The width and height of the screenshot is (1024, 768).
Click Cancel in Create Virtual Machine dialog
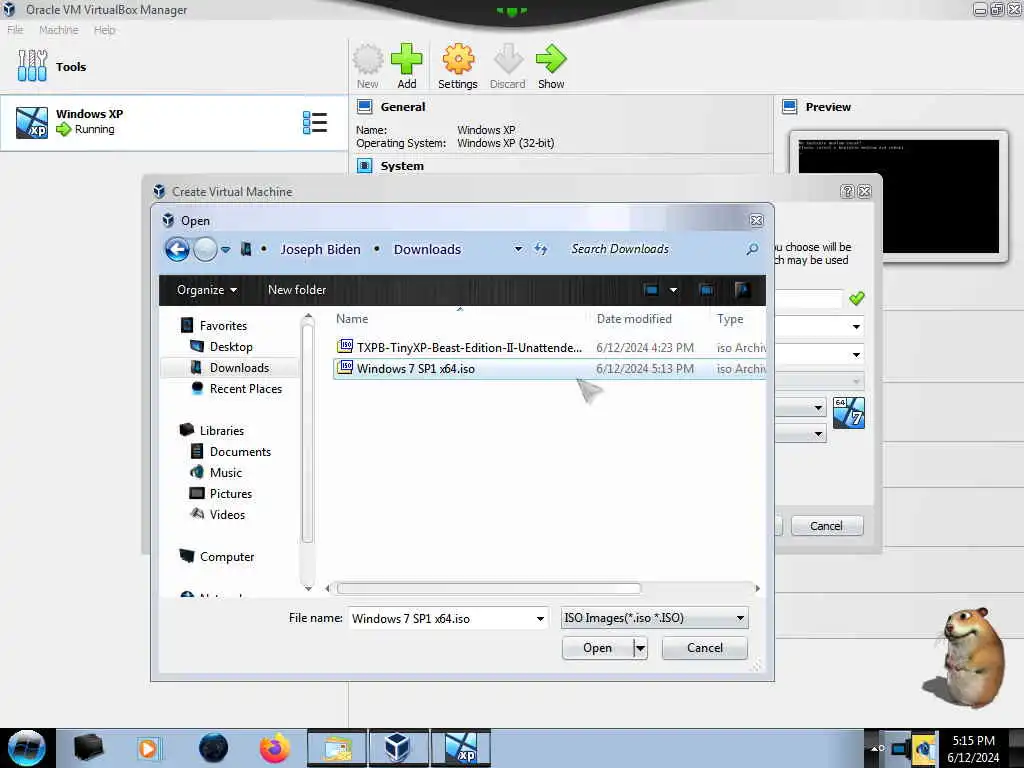click(x=827, y=526)
